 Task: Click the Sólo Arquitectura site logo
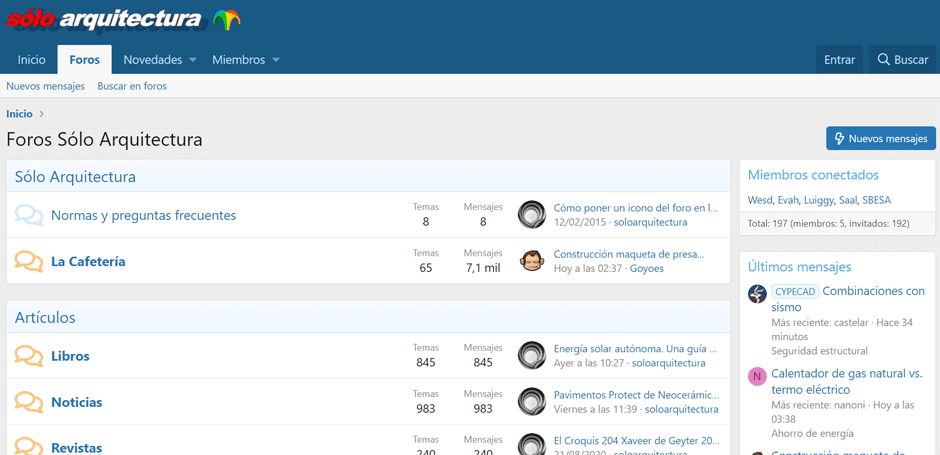click(122, 20)
